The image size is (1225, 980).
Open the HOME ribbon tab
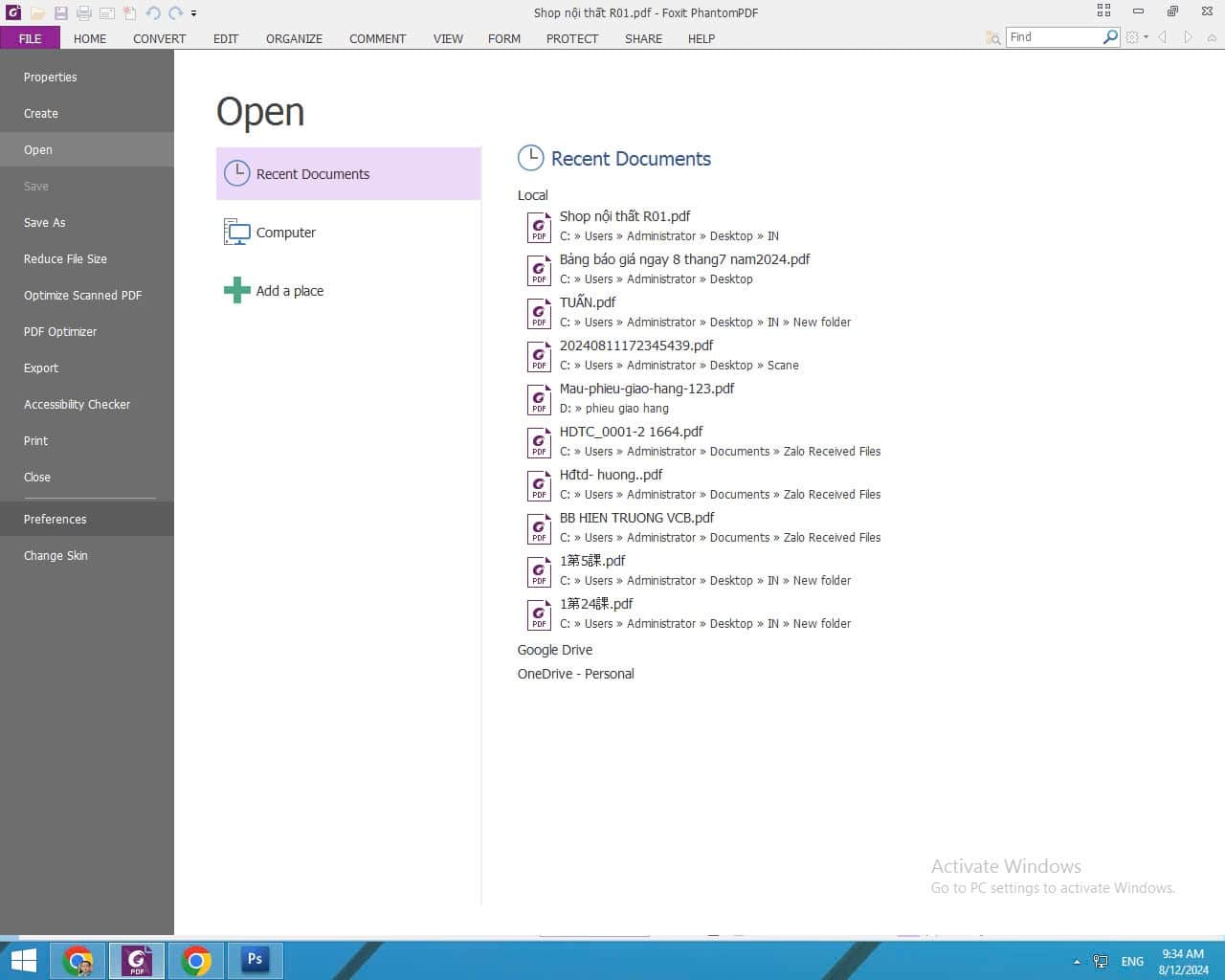pos(90,38)
